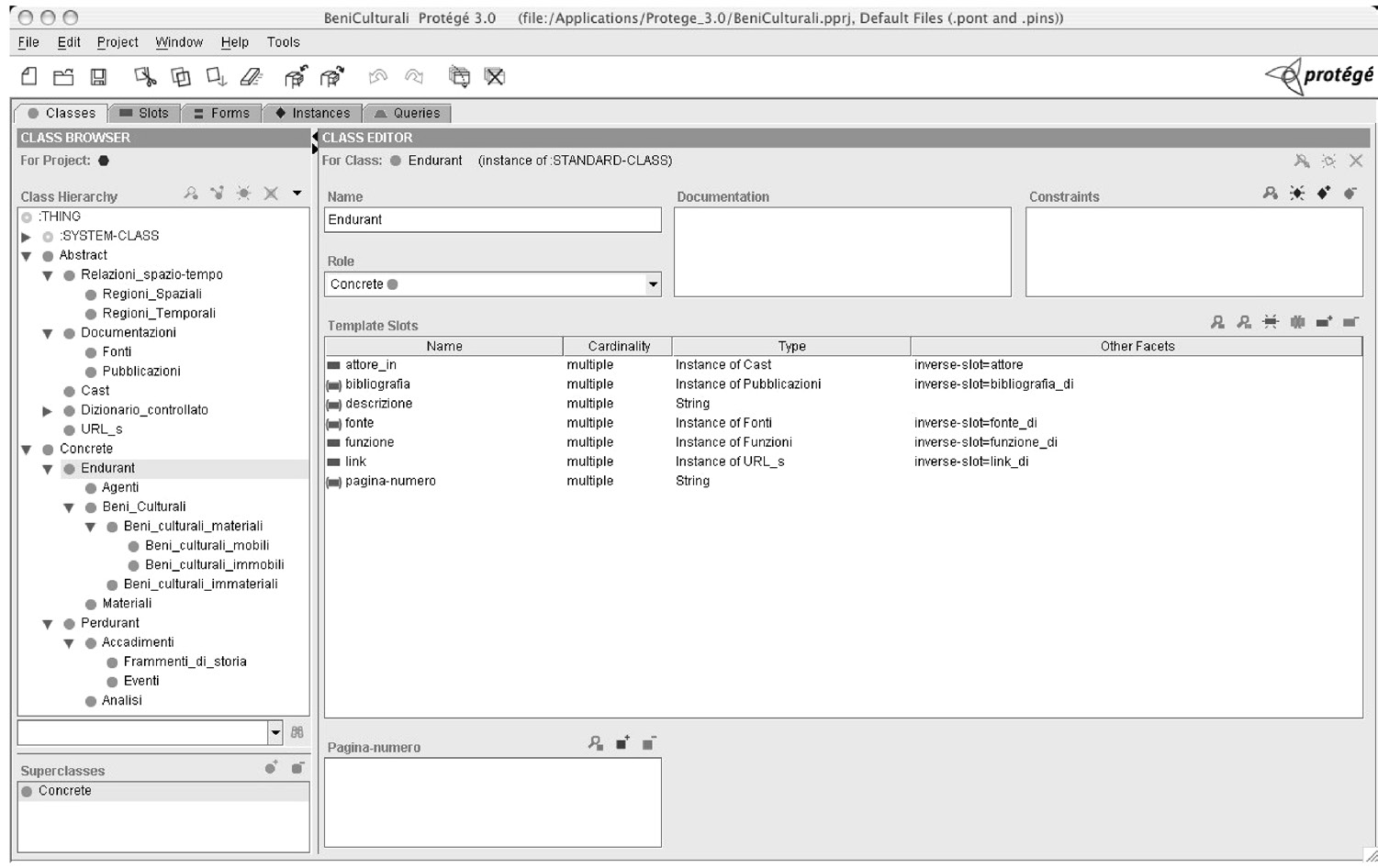Select Beni_culturali_immobili in class tree
The image size is (1378, 868).
pos(214,565)
